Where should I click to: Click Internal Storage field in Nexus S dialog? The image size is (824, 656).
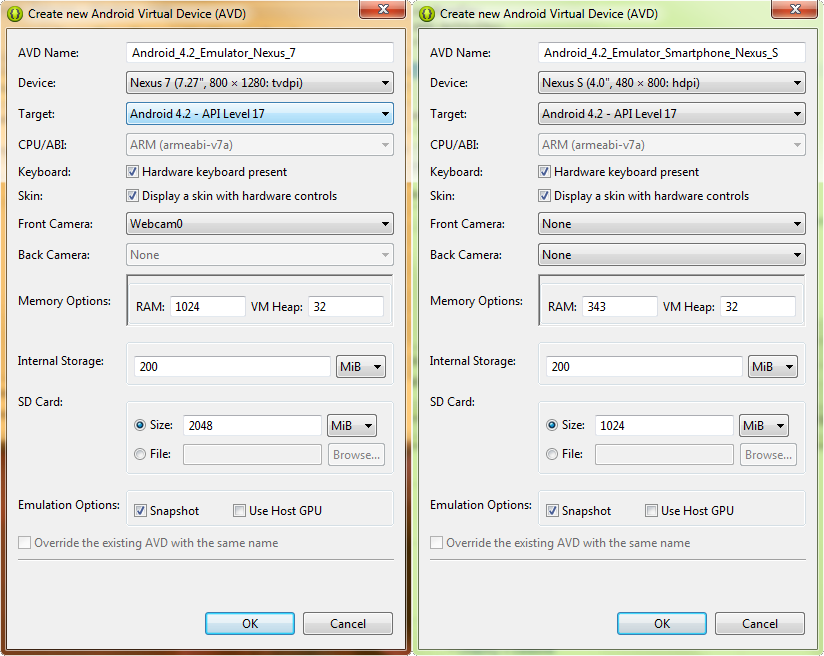click(x=644, y=366)
